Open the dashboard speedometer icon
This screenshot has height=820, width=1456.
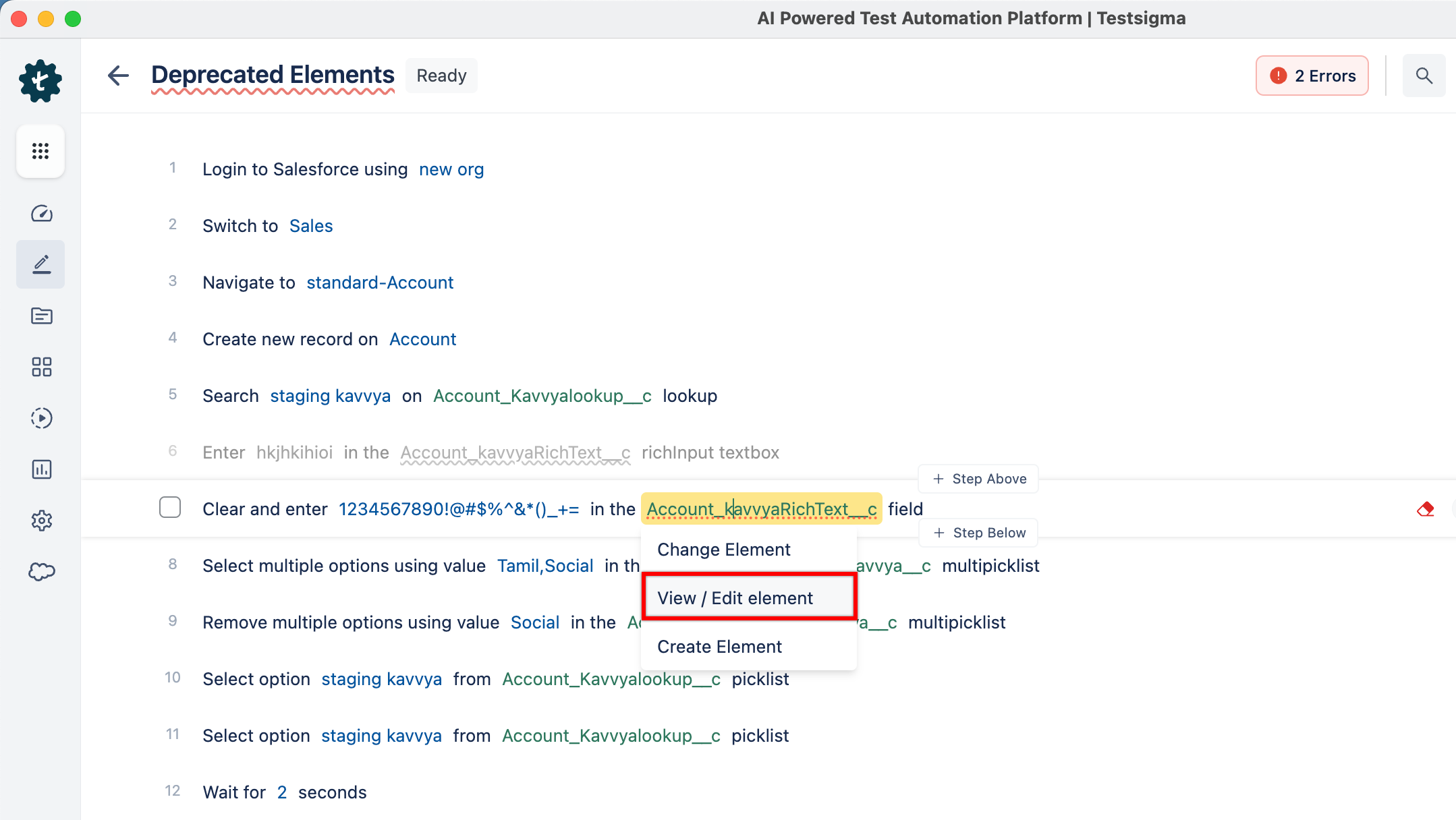coord(41,213)
